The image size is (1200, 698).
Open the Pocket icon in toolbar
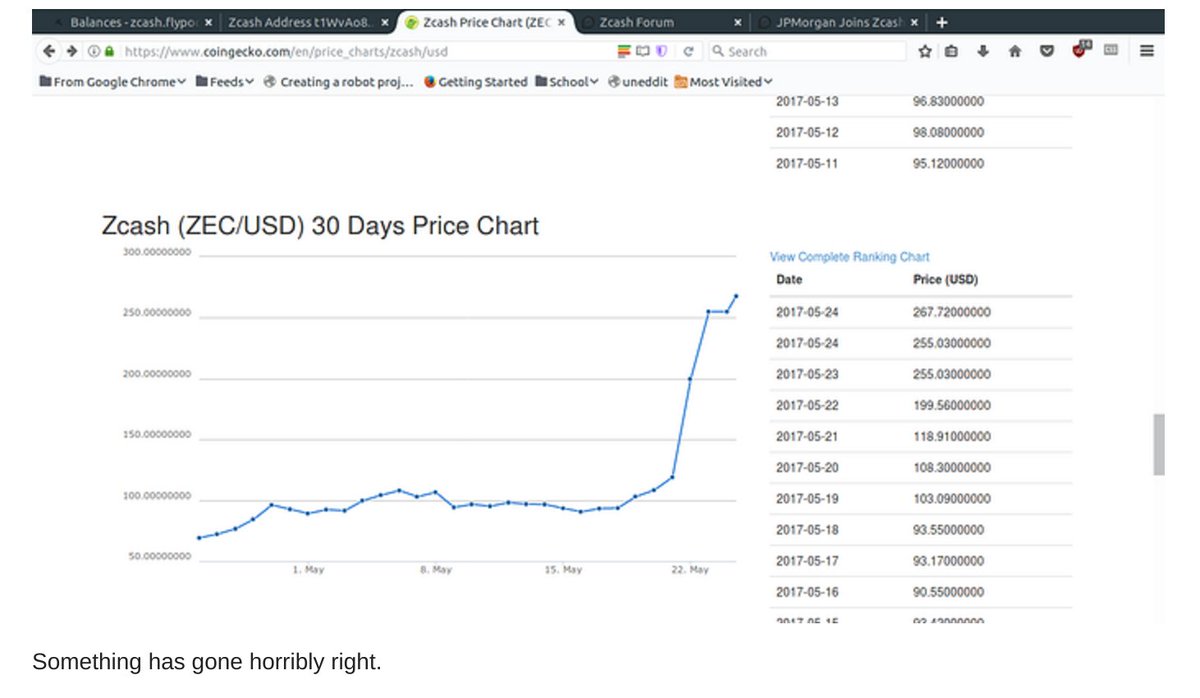[1047, 51]
